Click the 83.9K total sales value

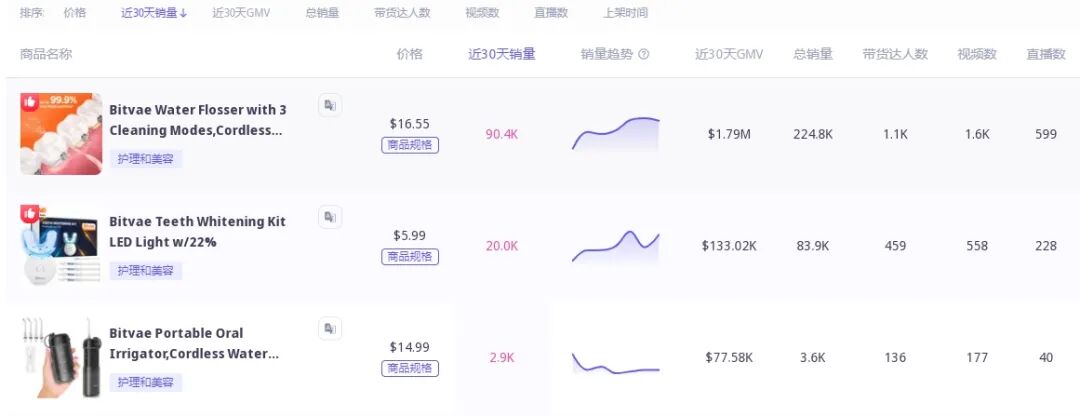pyautogui.click(x=813, y=246)
